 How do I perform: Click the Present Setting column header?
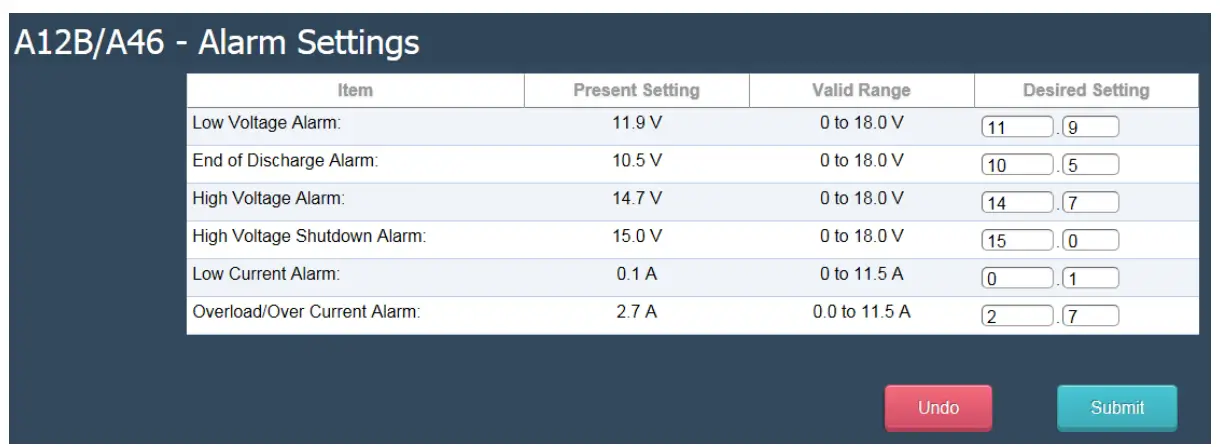click(x=636, y=91)
